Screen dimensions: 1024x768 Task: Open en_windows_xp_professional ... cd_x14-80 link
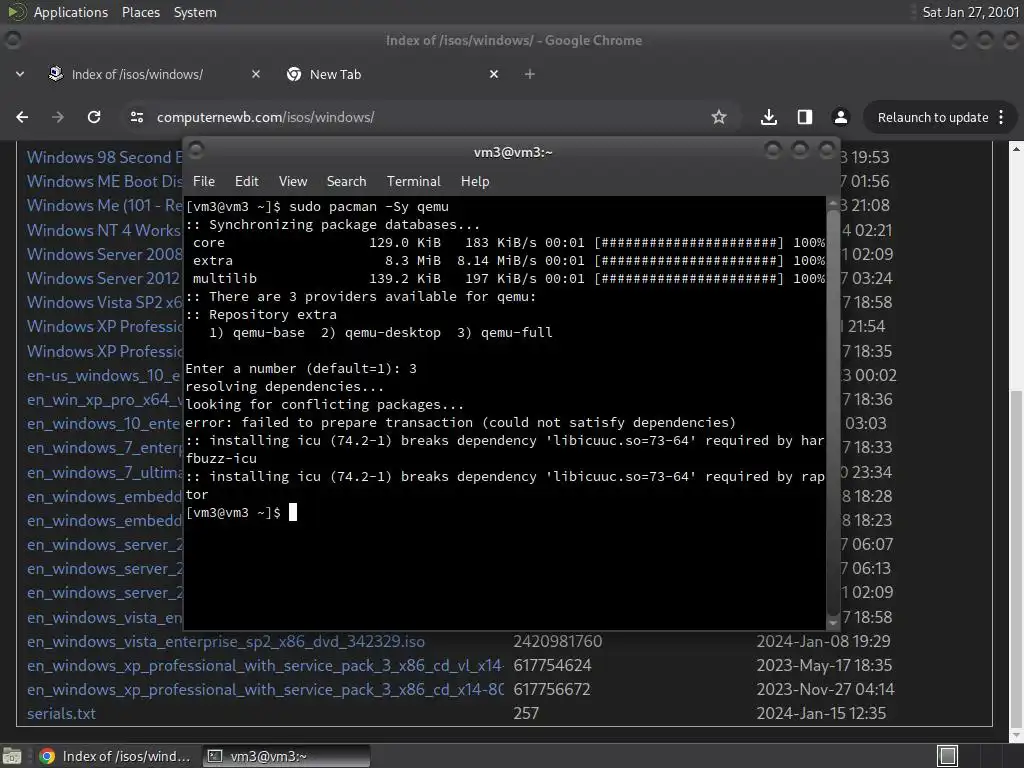click(265, 690)
